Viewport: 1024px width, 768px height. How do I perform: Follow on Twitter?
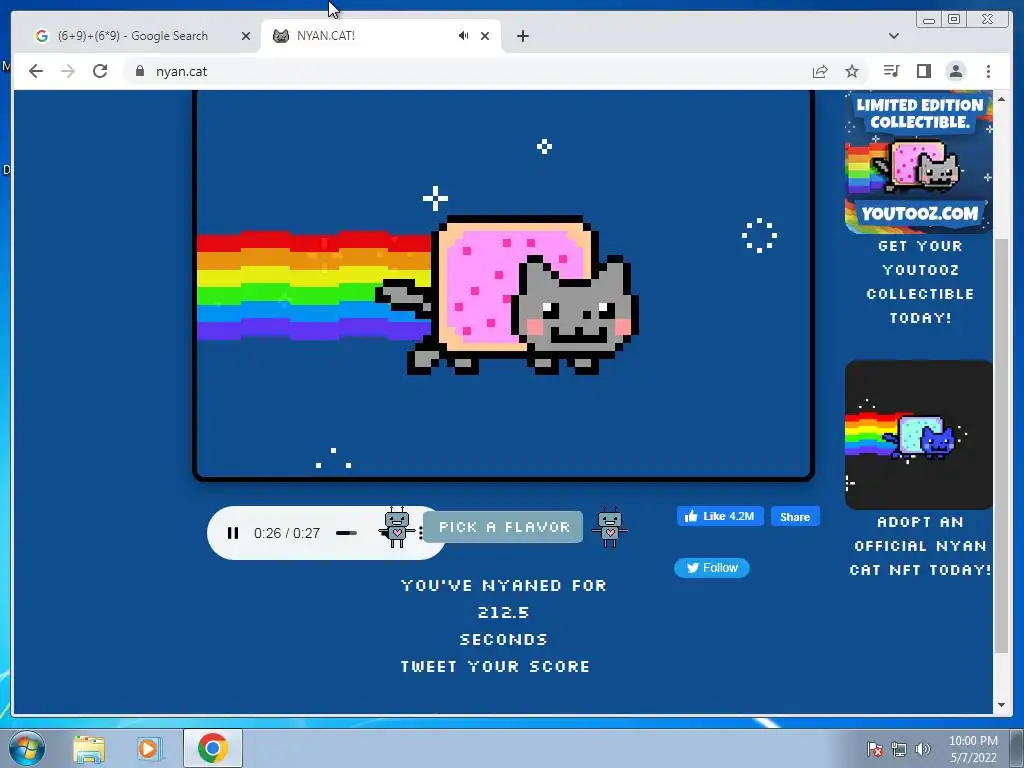coord(712,568)
